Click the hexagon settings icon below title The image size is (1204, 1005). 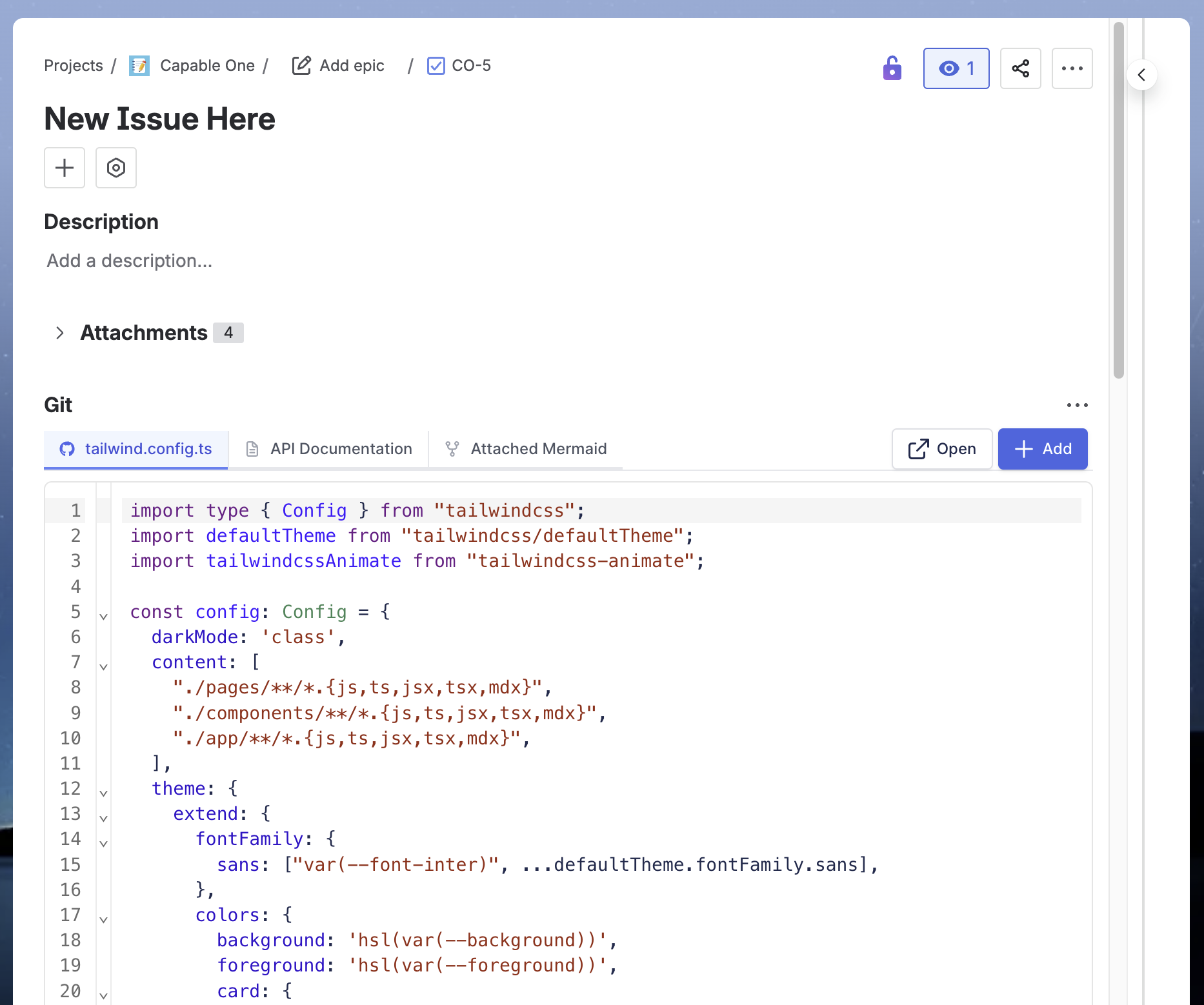click(x=116, y=168)
